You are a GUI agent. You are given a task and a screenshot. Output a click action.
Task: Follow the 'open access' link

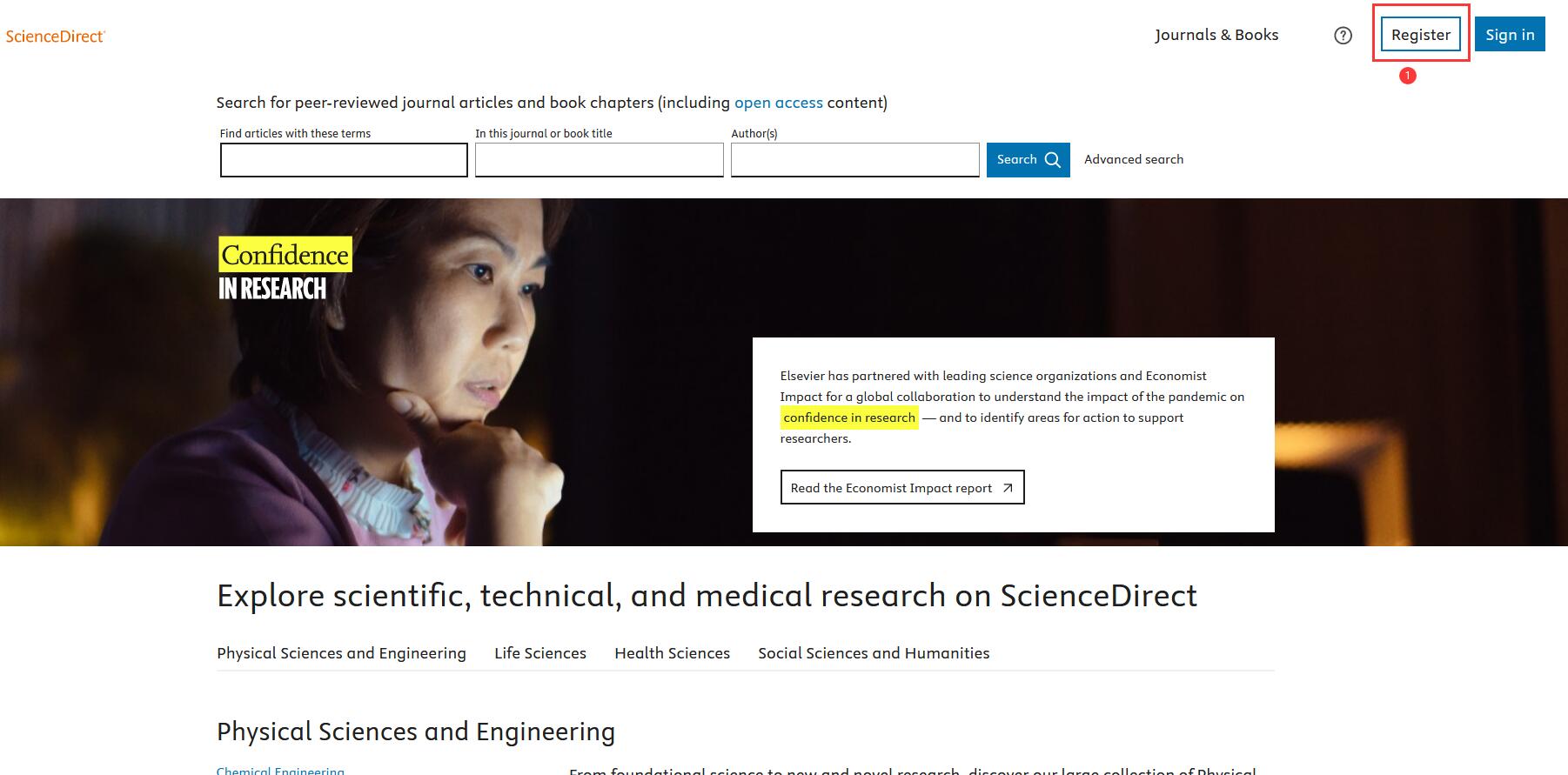778,103
